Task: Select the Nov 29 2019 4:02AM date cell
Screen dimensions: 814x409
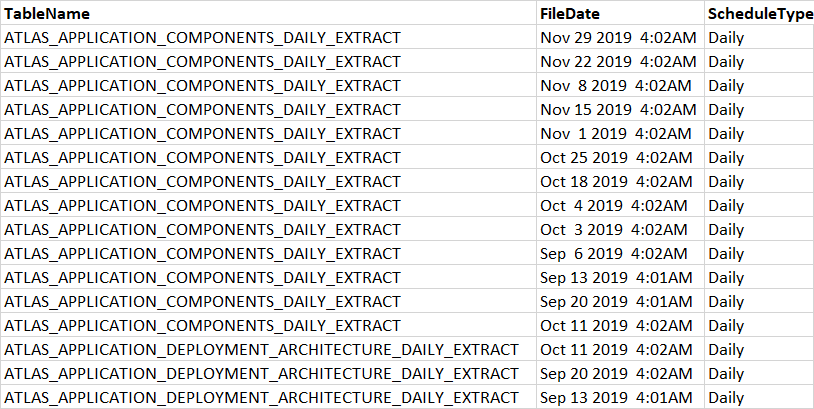Action: [x=618, y=38]
